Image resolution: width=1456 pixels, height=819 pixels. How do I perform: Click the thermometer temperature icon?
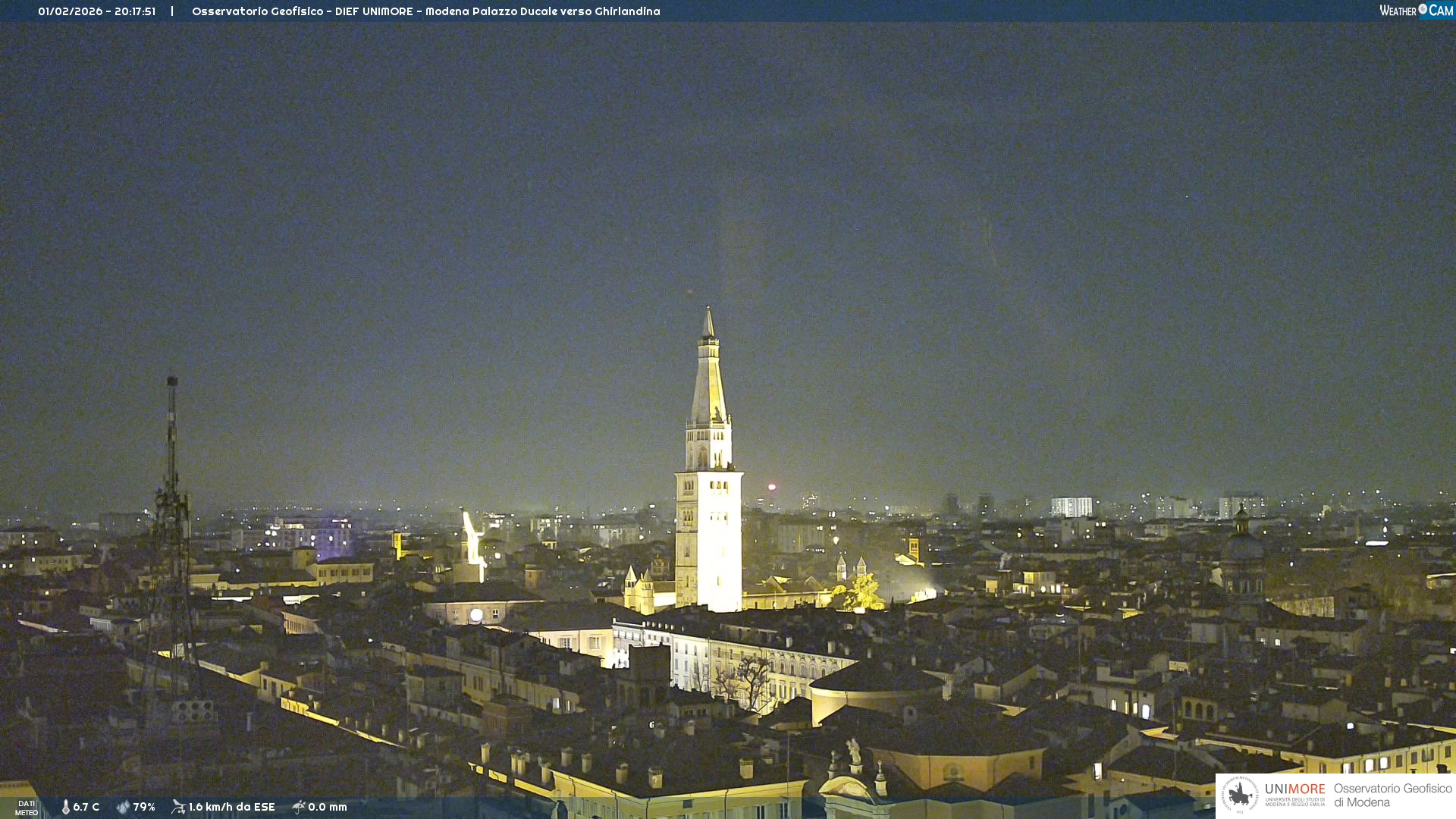point(66,807)
